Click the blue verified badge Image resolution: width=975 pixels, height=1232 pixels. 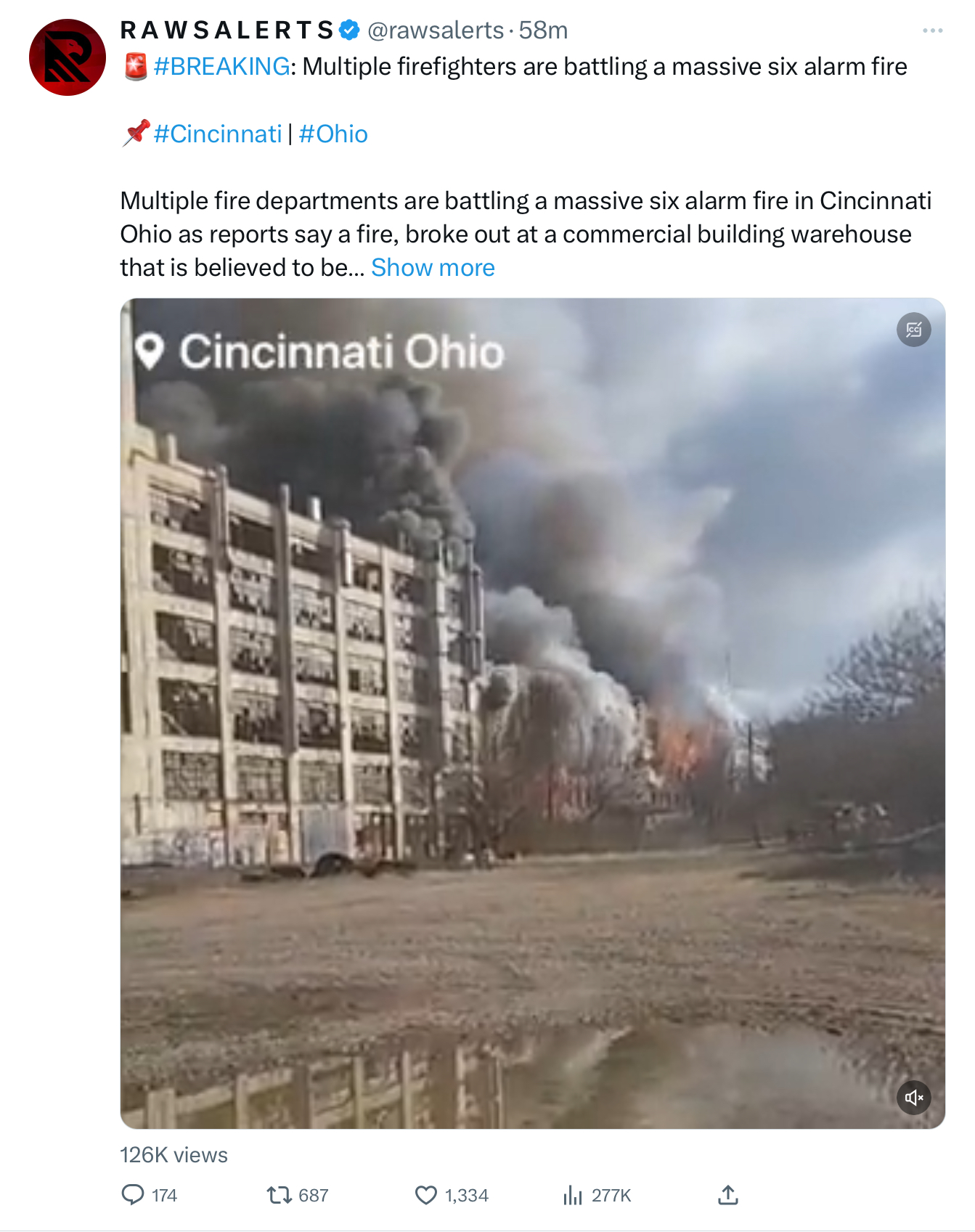350,30
